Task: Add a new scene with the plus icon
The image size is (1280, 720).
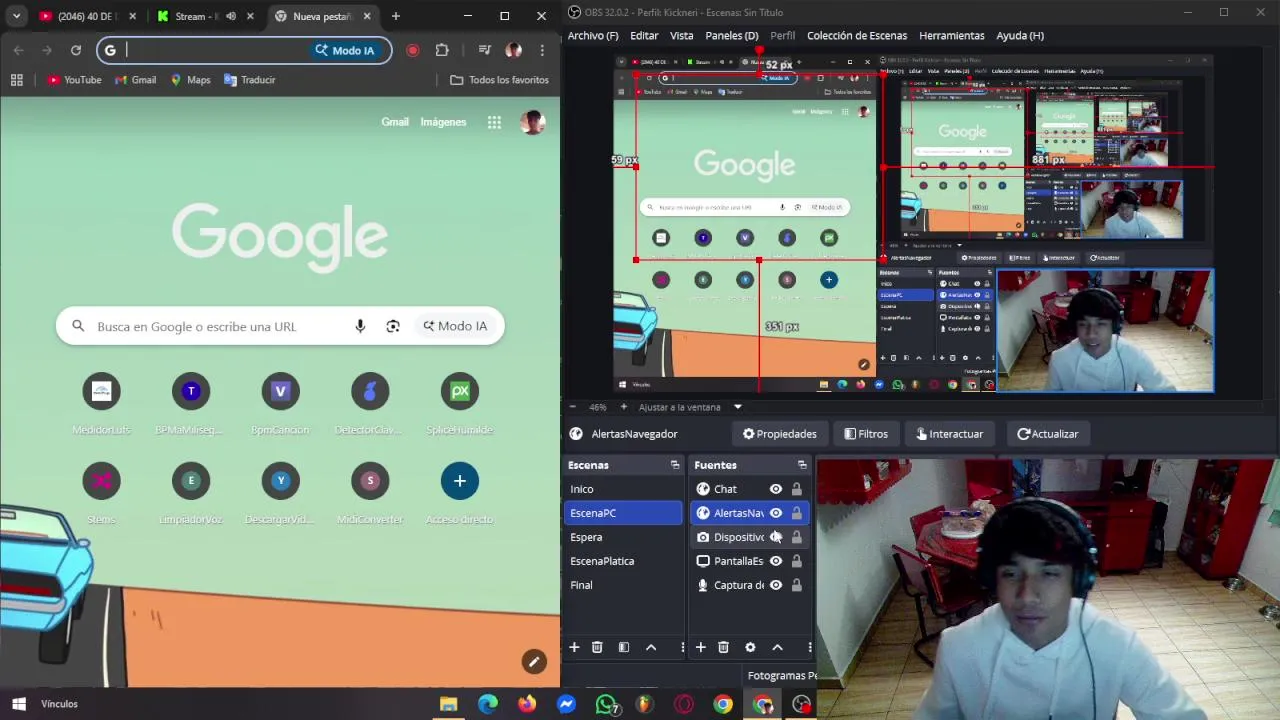Action: coord(574,647)
